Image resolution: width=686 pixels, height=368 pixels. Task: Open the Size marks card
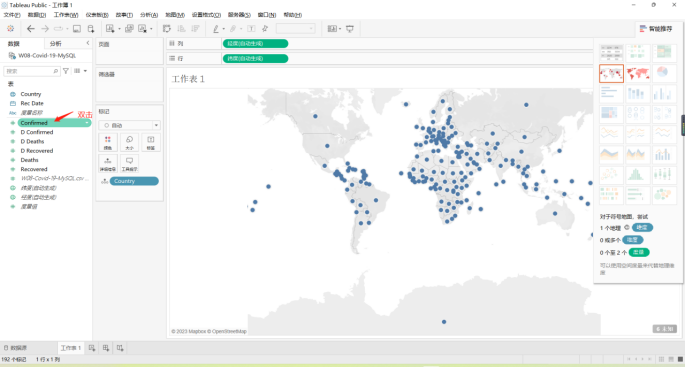tap(129, 143)
